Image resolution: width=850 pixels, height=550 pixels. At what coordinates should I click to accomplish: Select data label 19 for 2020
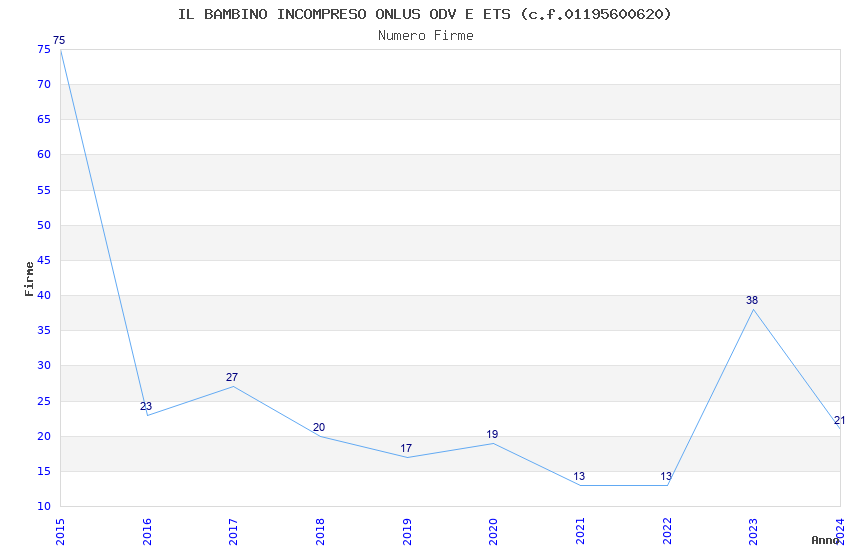(492, 434)
